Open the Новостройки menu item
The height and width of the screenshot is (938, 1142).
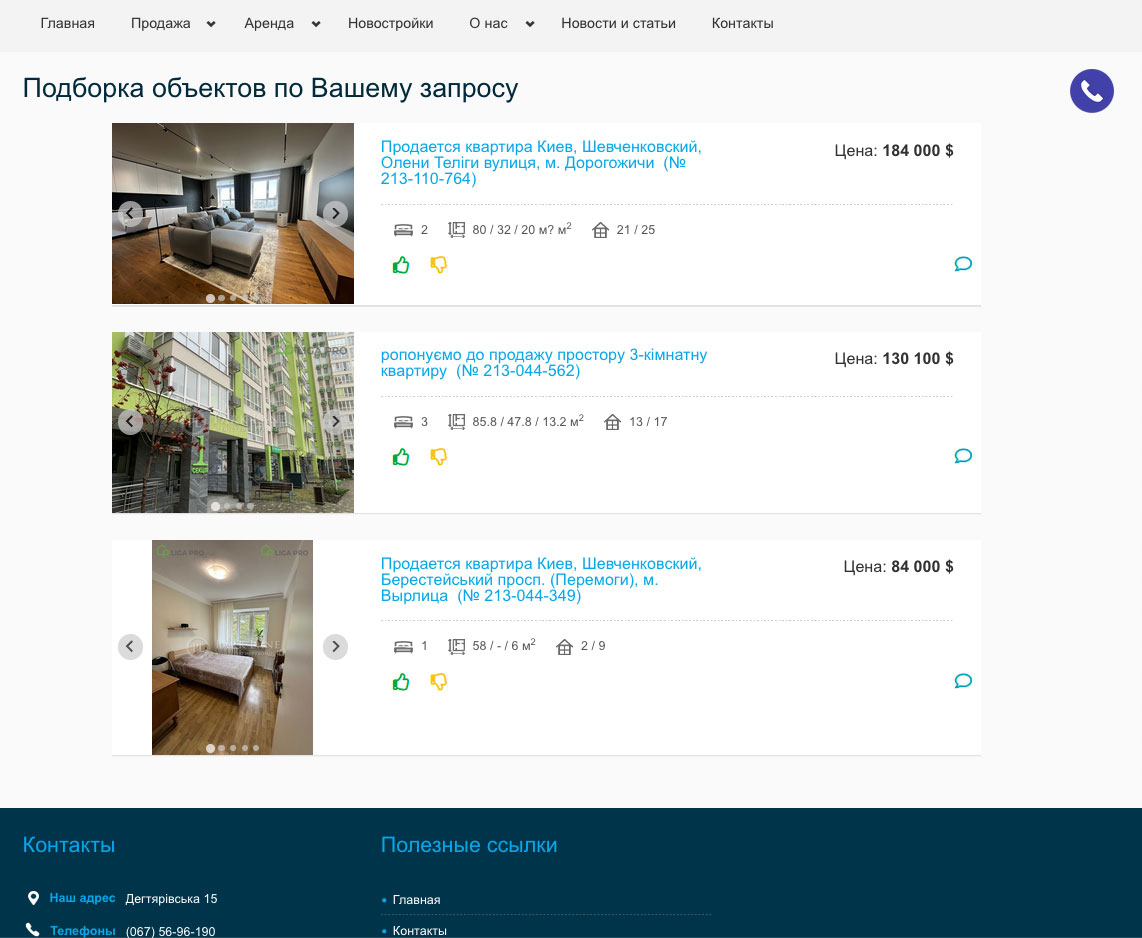point(390,24)
